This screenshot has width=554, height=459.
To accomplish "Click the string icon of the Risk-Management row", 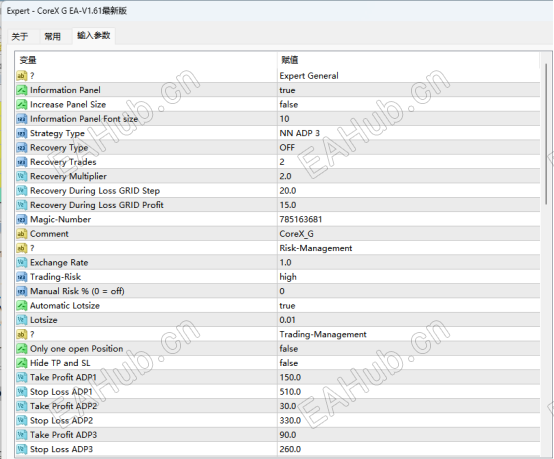I will click(22, 248).
